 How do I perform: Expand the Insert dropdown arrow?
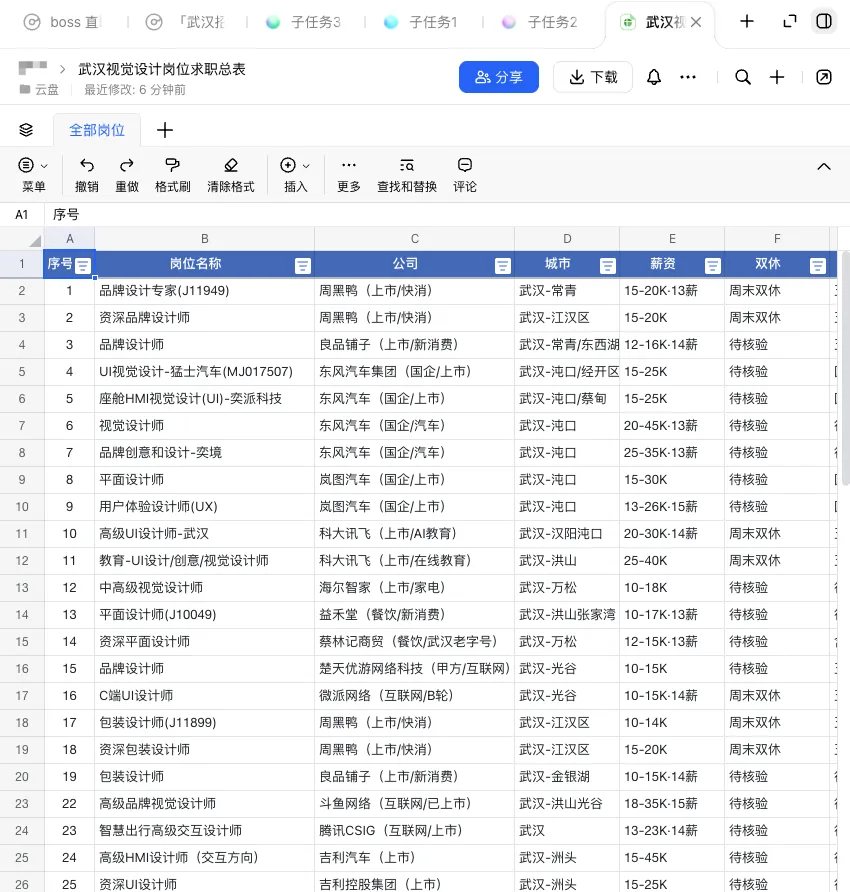[306, 166]
